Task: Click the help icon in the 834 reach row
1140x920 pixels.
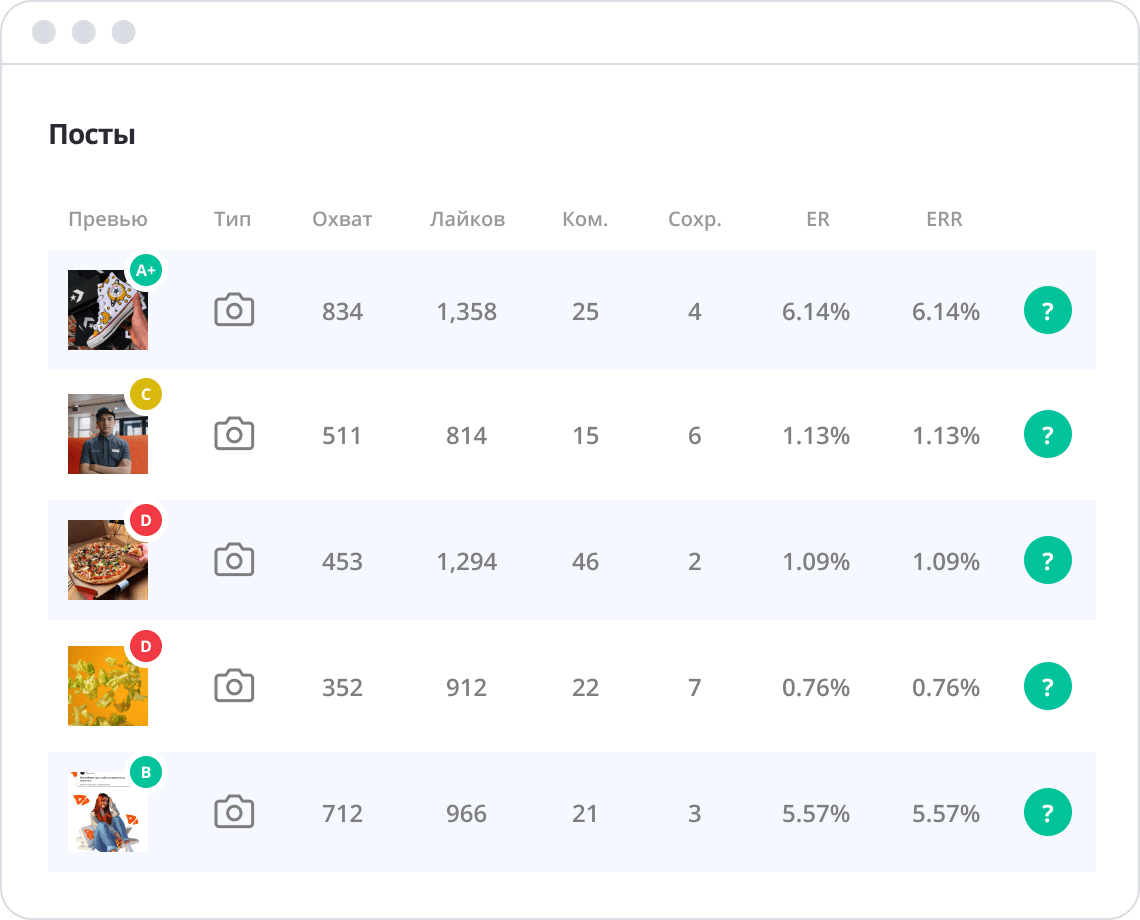Action: pos(1047,312)
